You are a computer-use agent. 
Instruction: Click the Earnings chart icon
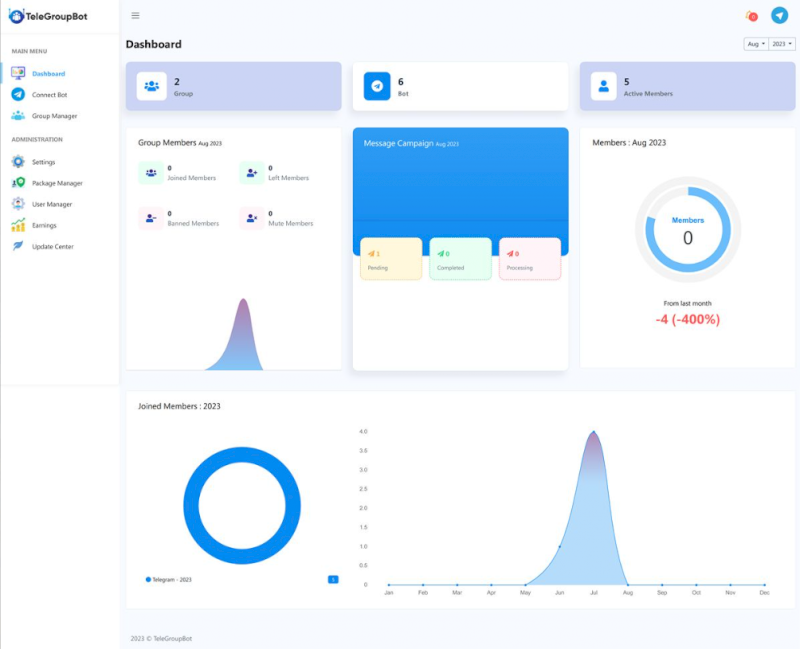click(x=18, y=225)
